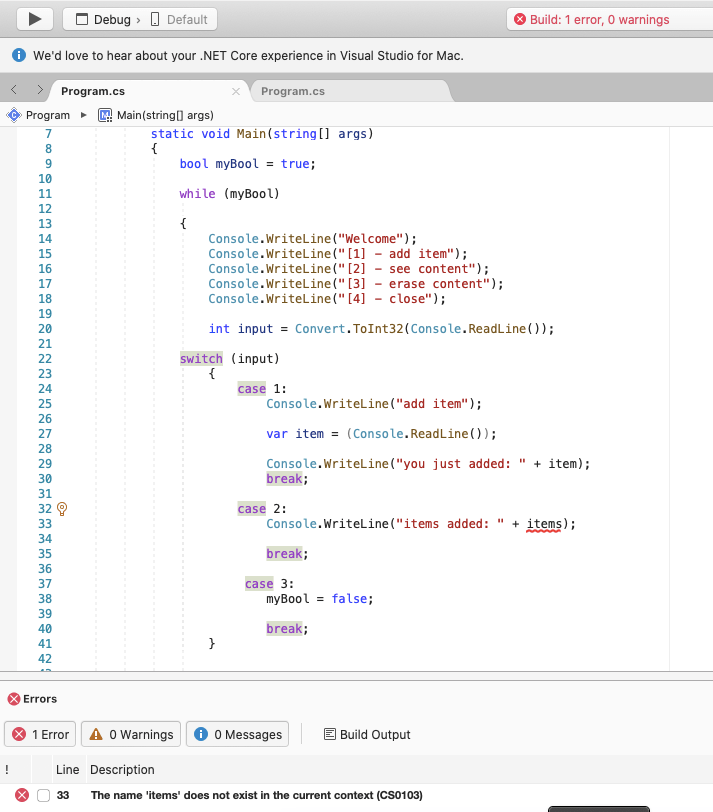Click the Errors panel title
Screen dimensions: 713x812
[40, 699]
